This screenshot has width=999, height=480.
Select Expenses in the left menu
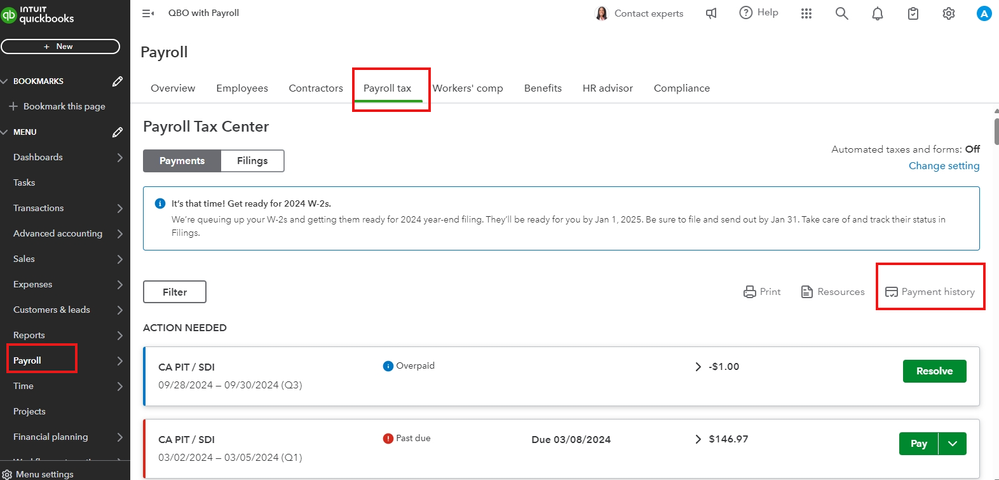click(x=33, y=284)
